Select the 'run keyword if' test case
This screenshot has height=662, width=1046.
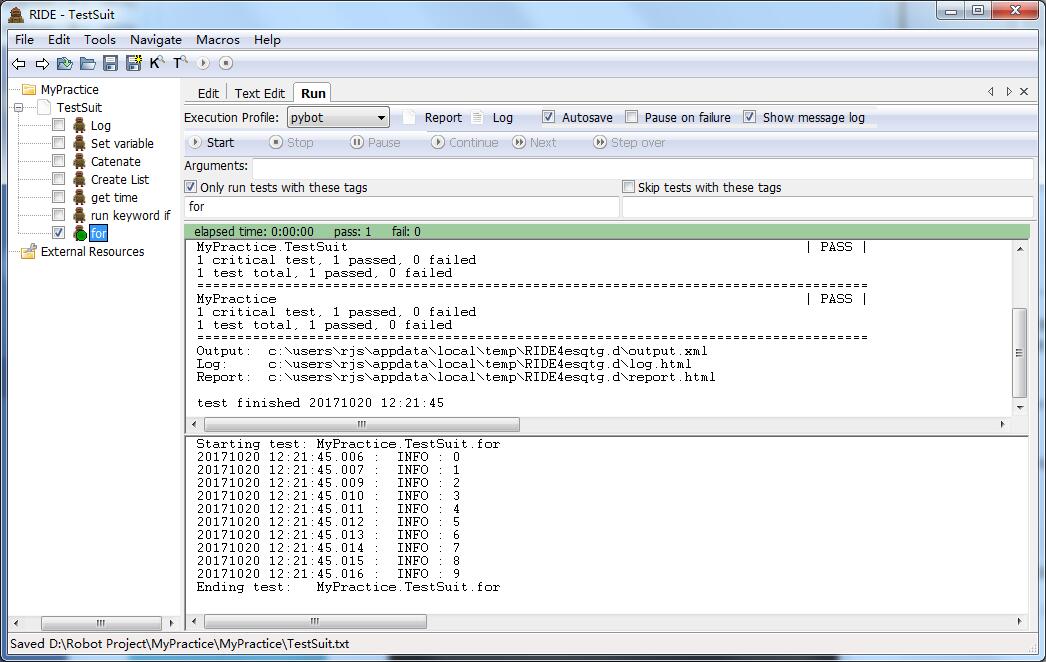click(130, 215)
